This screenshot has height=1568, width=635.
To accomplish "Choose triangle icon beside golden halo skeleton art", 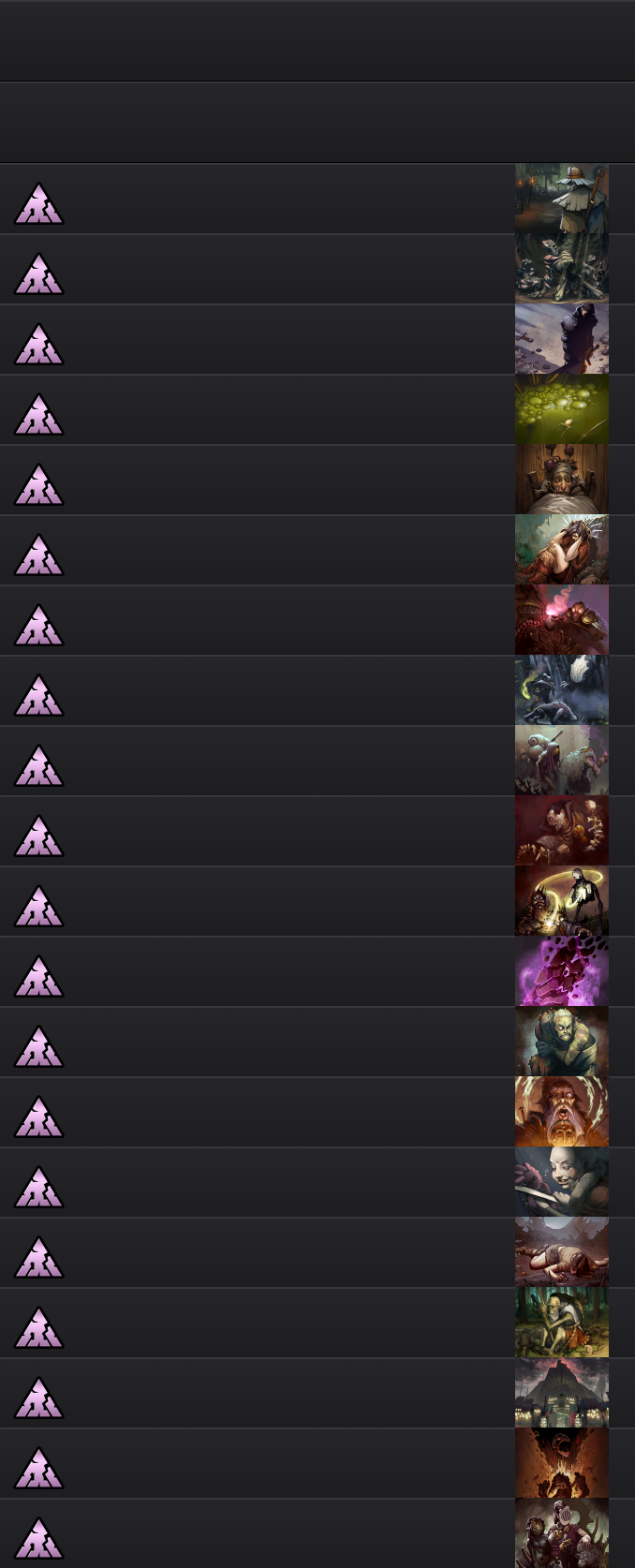I will (38, 907).
